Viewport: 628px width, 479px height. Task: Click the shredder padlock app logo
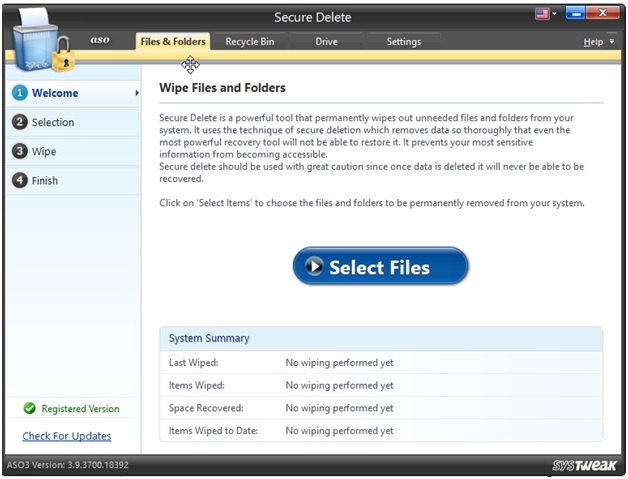(42, 45)
